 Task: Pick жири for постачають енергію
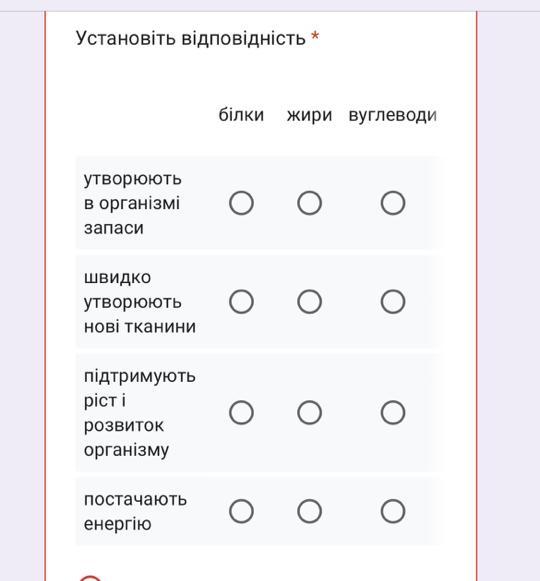pos(309,511)
